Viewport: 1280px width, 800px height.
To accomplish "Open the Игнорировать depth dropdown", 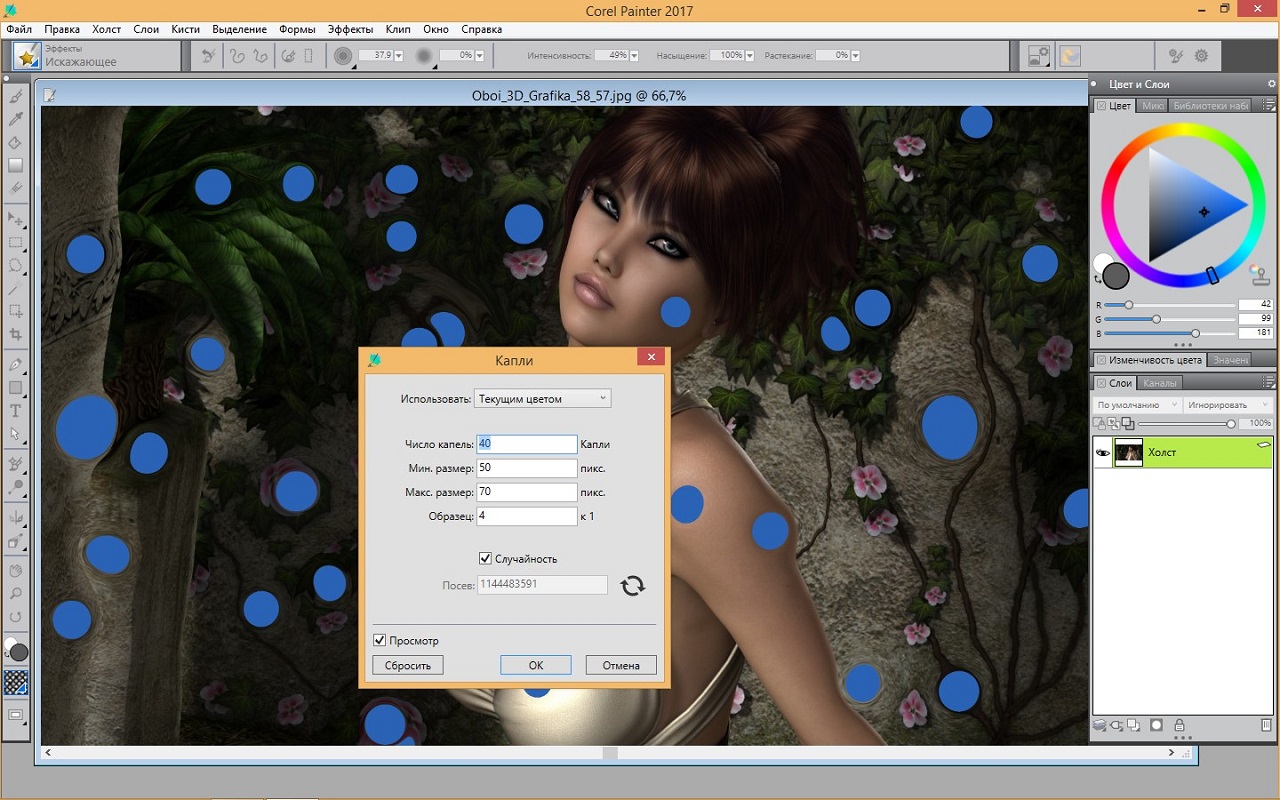I will [1227, 405].
